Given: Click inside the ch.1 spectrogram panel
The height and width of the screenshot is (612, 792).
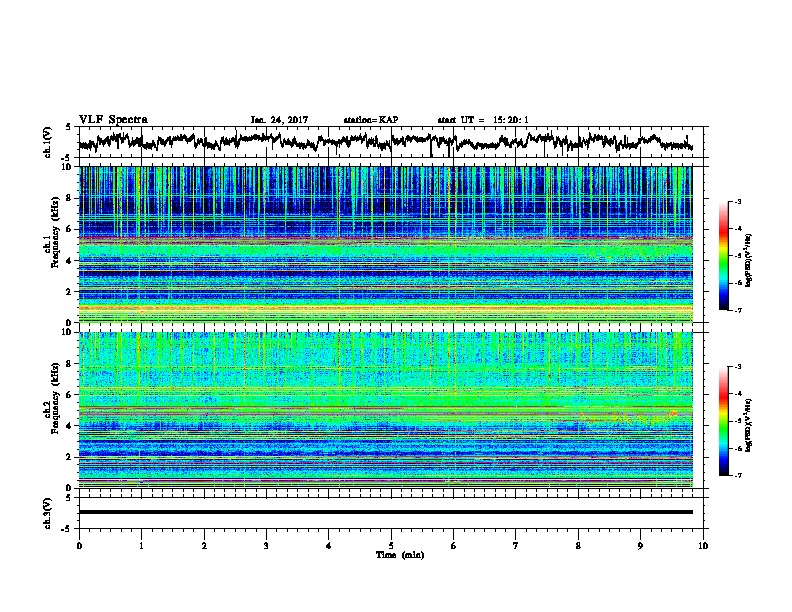Looking at the screenshot, I should [385, 244].
